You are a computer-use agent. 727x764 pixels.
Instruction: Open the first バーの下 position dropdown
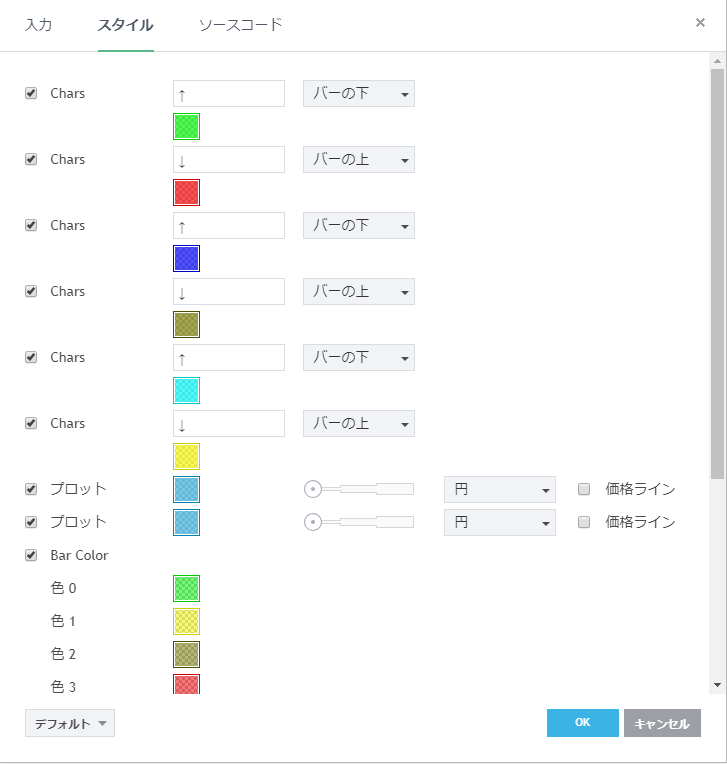(359, 94)
